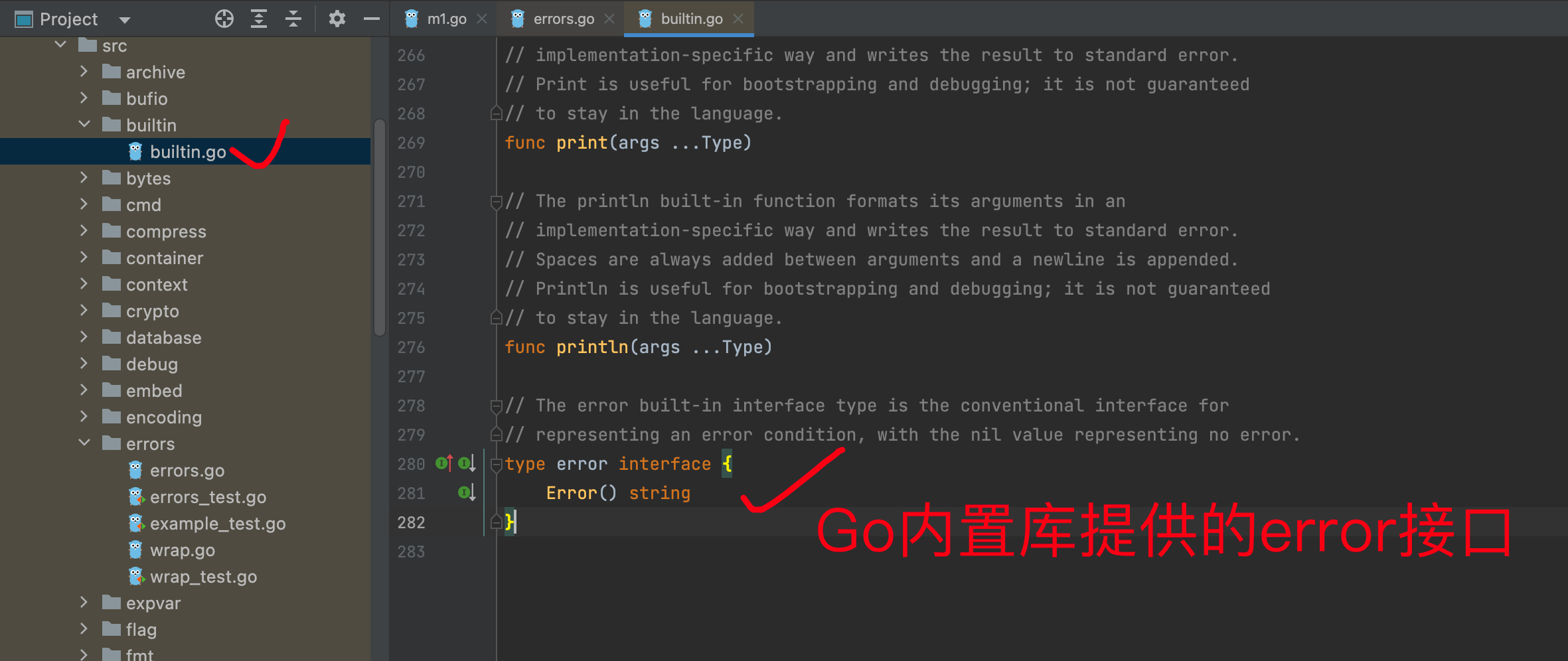
Task: Click the implemented-by gutter icon on line 281
Action: 467,492
